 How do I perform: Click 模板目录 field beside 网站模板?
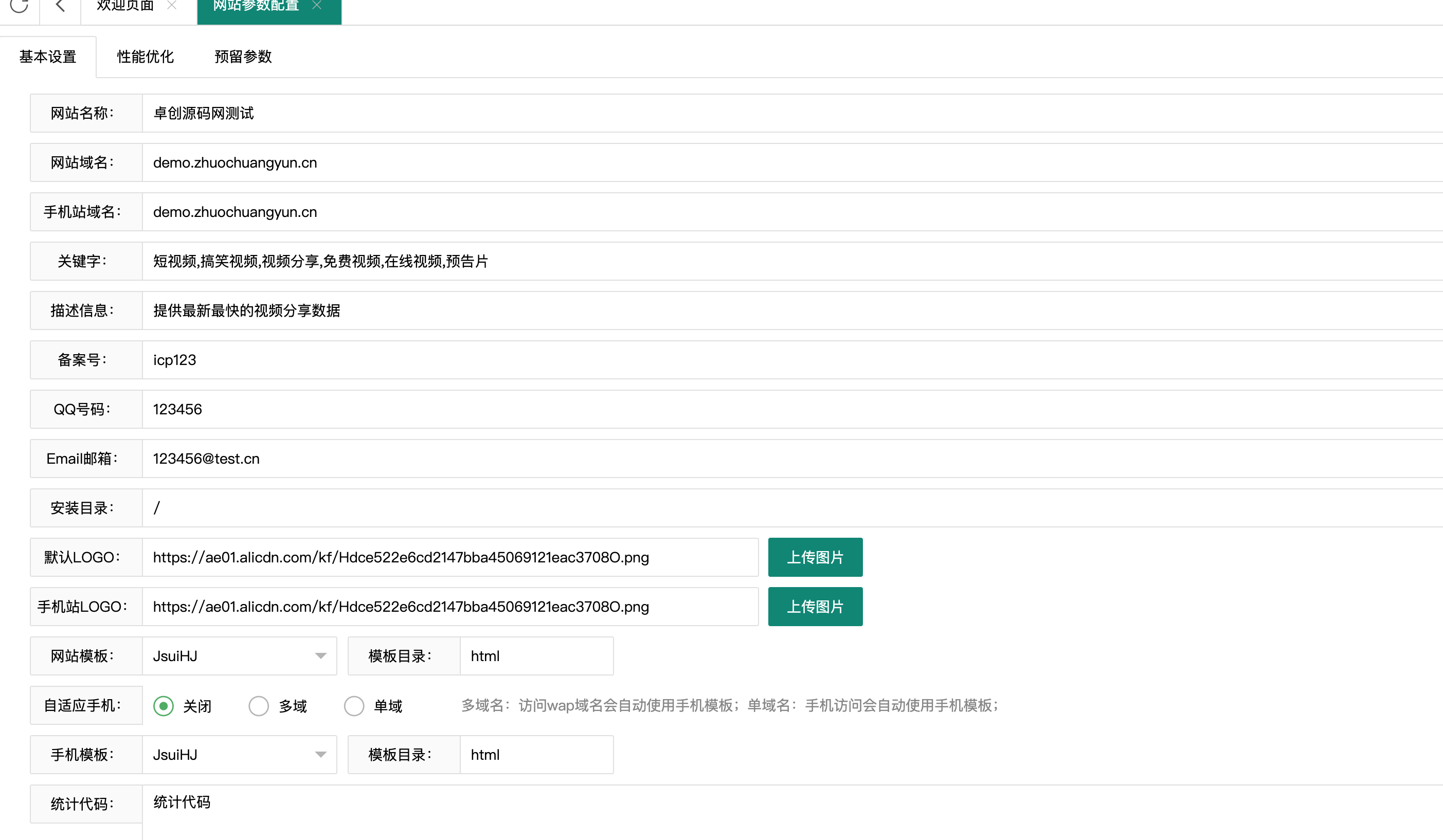tap(536, 656)
